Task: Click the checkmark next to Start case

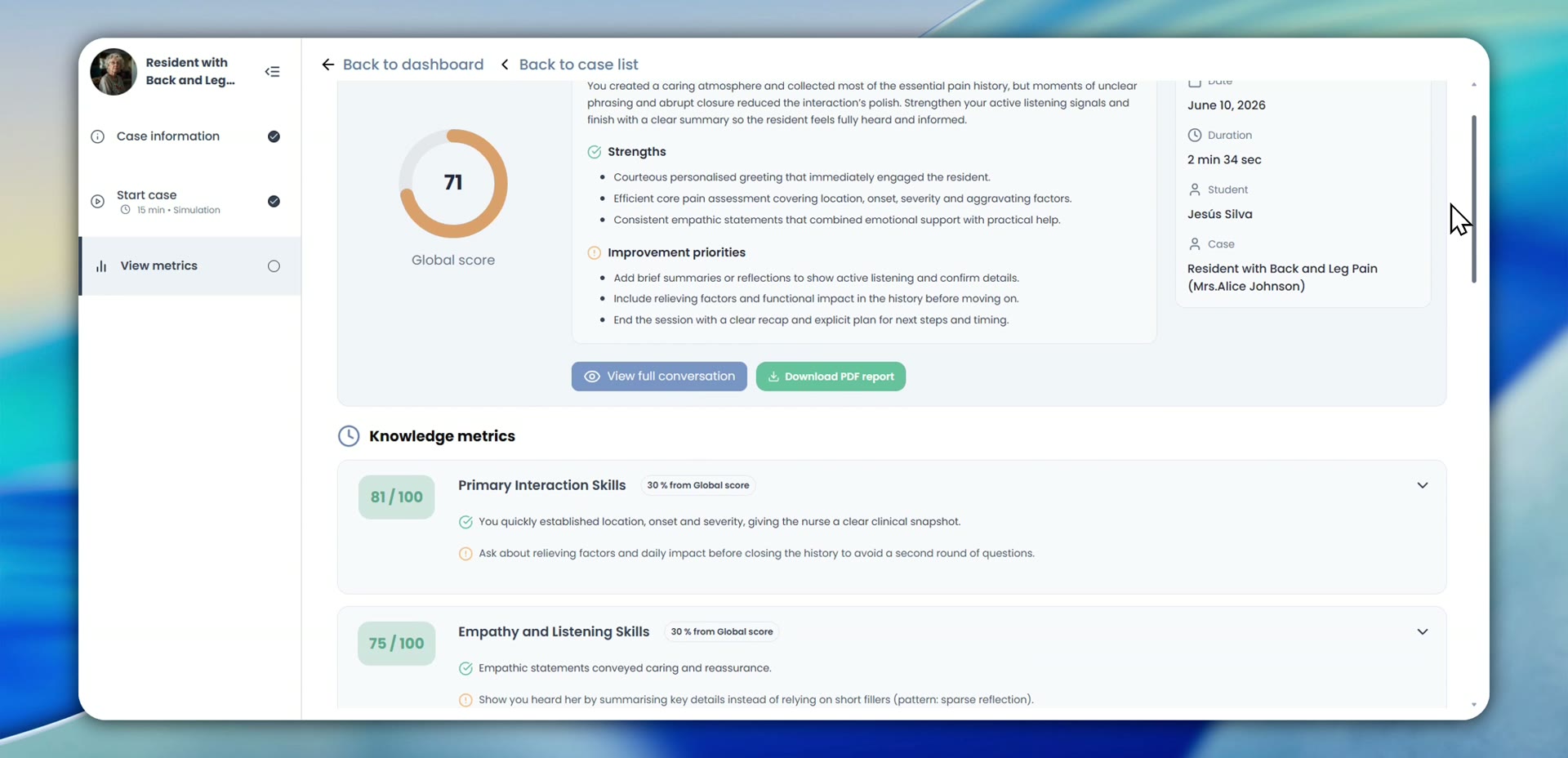Action: pos(274,201)
